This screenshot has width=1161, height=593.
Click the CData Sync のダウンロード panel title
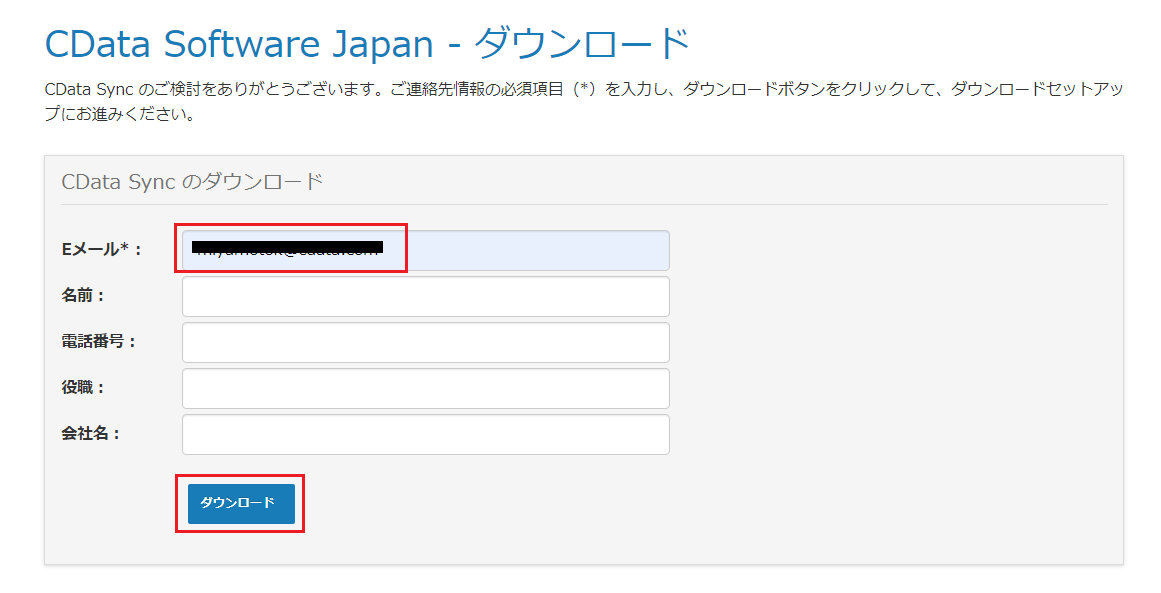point(193,181)
